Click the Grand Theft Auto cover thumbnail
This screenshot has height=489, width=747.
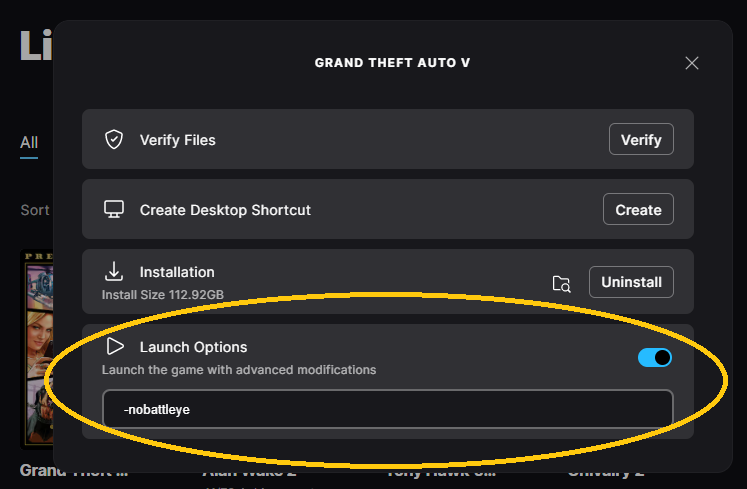[38, 349]
